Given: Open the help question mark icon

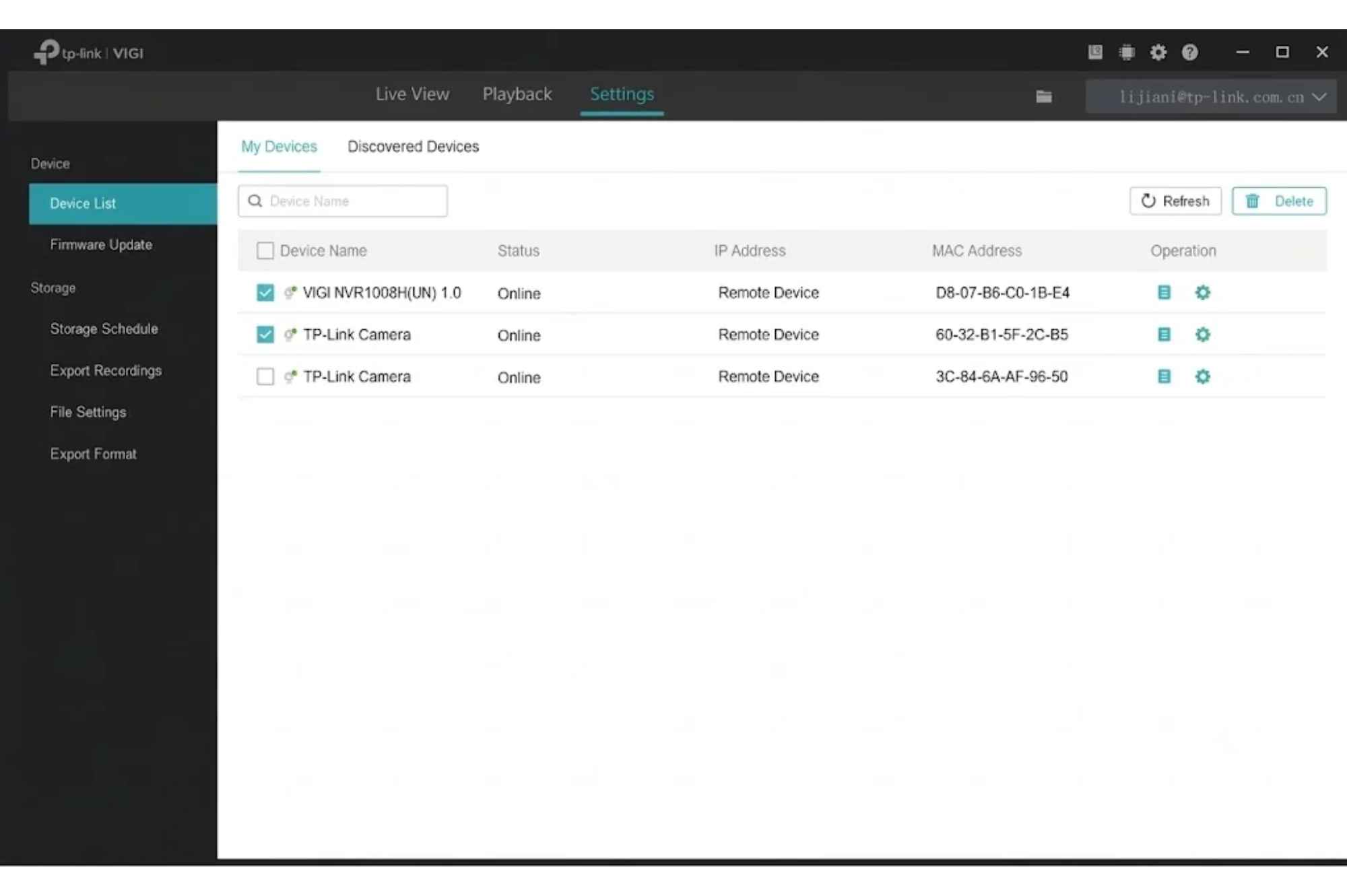Looking at the screenshot, I should pos(1190,52).
